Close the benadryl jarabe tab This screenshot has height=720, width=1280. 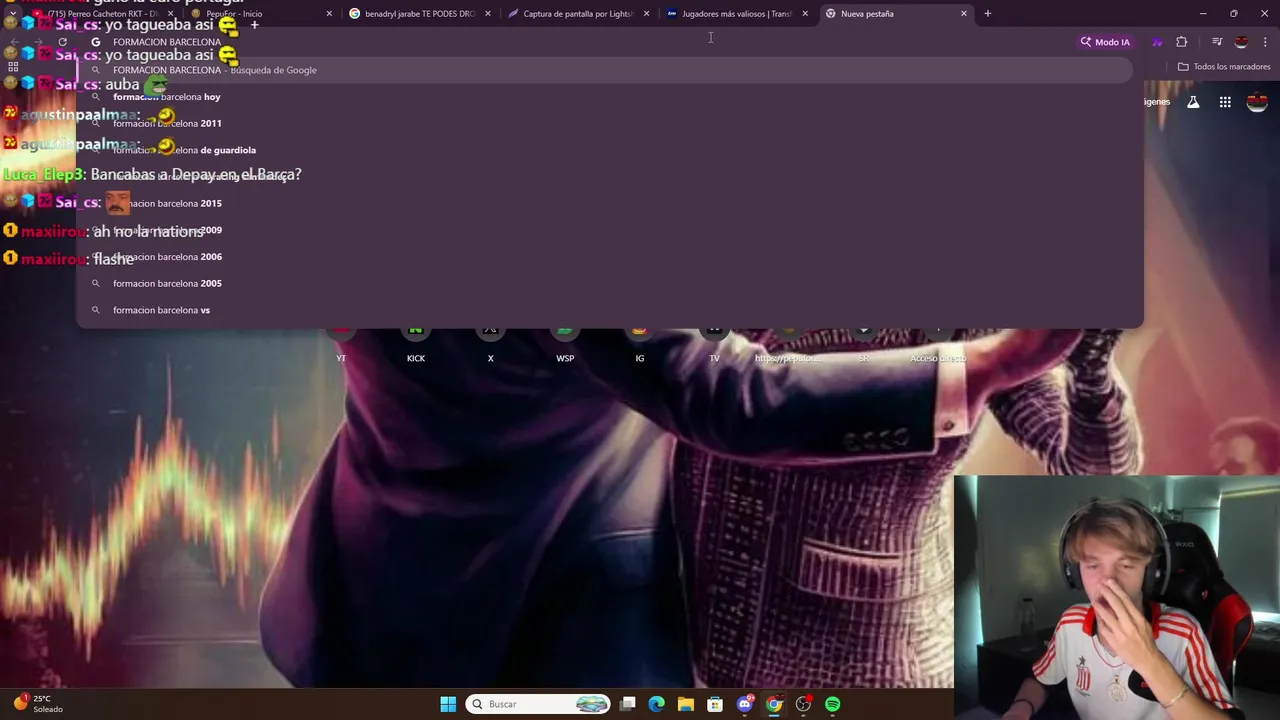pyautogui.click(x=488, y=14)
